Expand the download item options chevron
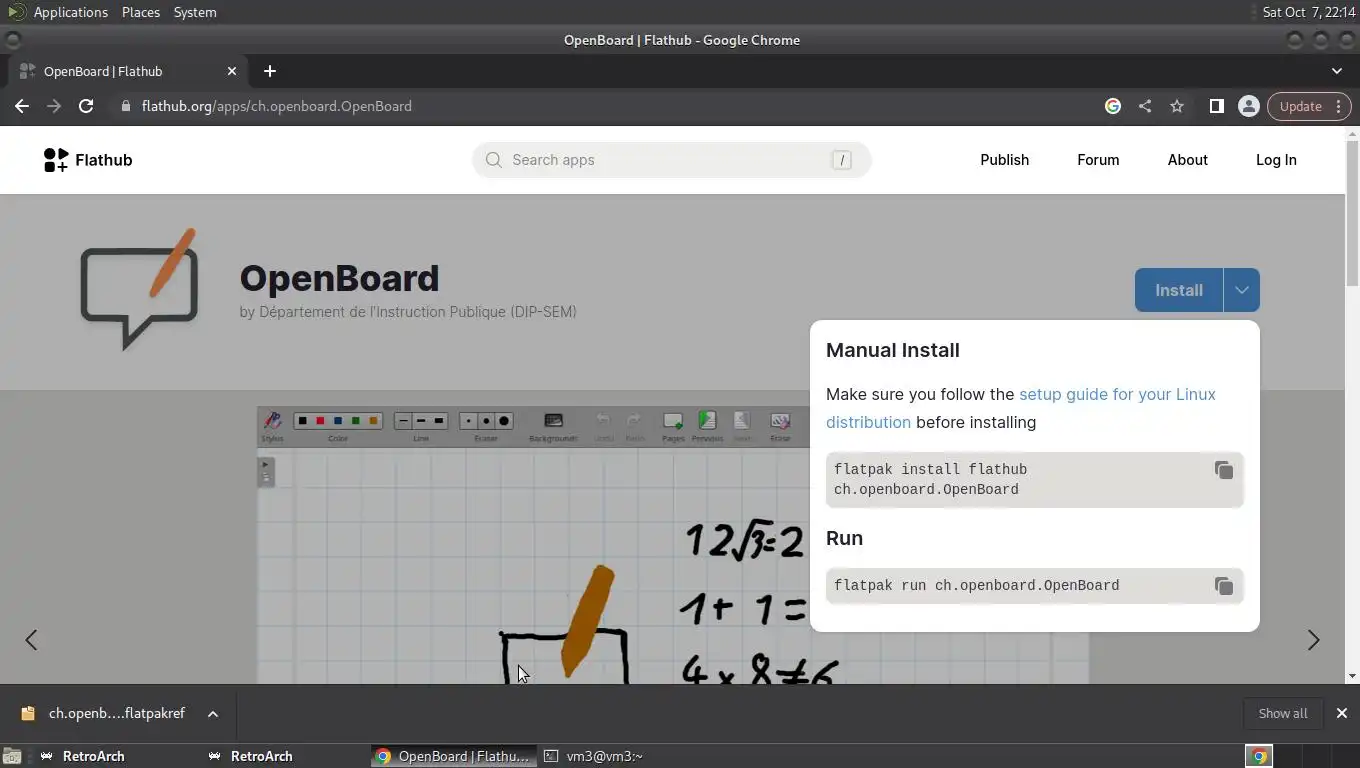 (x=213, y=713)
